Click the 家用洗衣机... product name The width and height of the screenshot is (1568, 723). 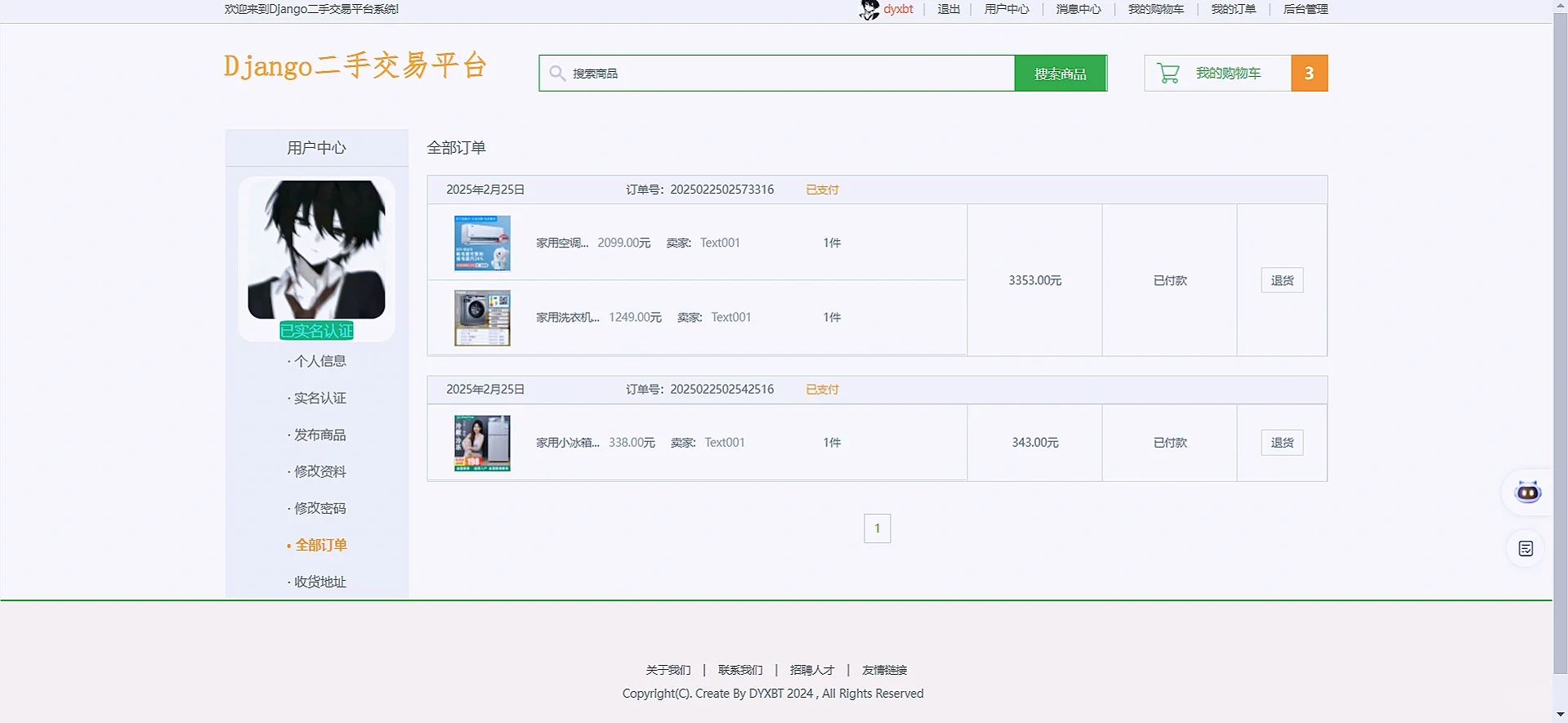click(568, 317)
